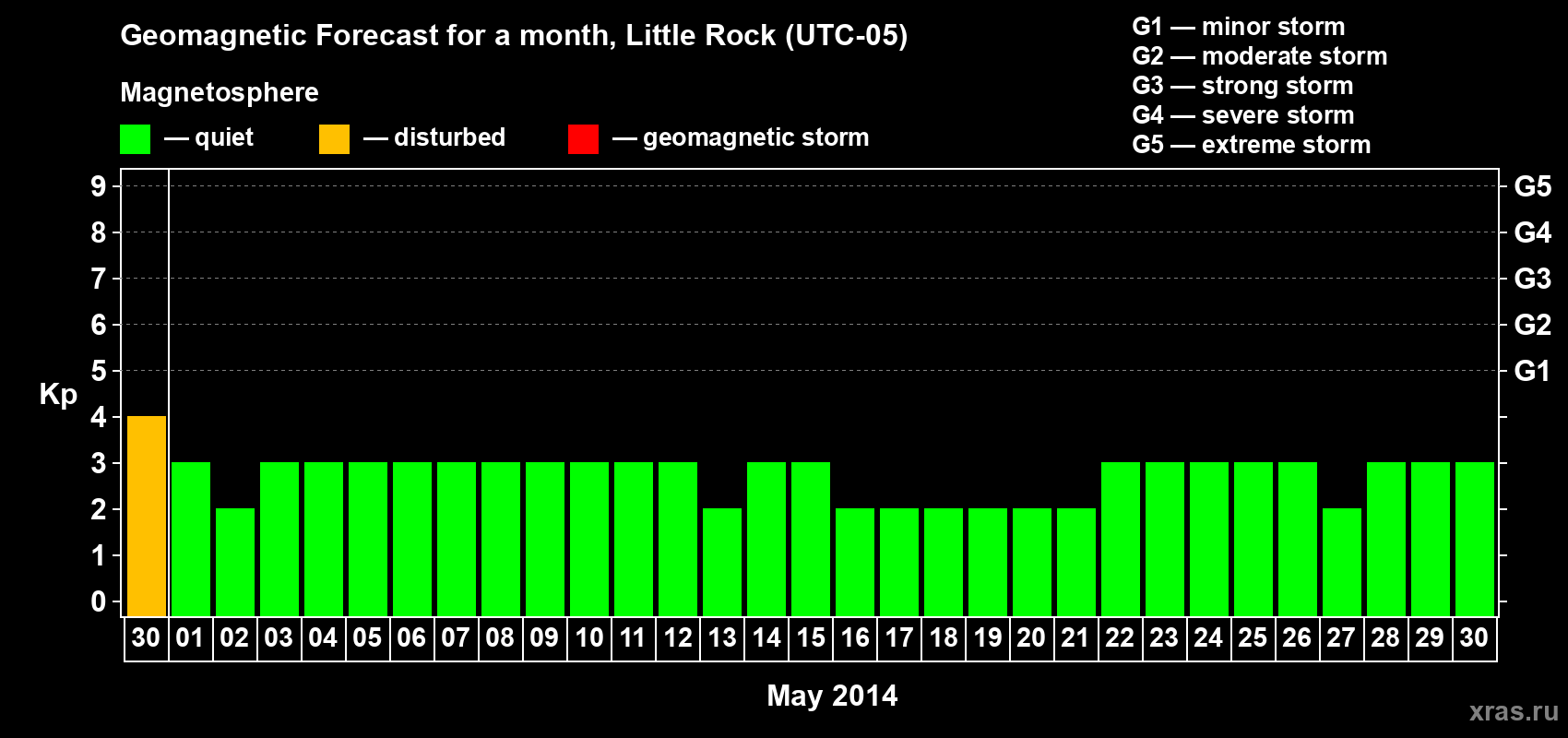Click the orange disturbed legend swatch
1568x738 pixels.
click(x=334, y=139)
